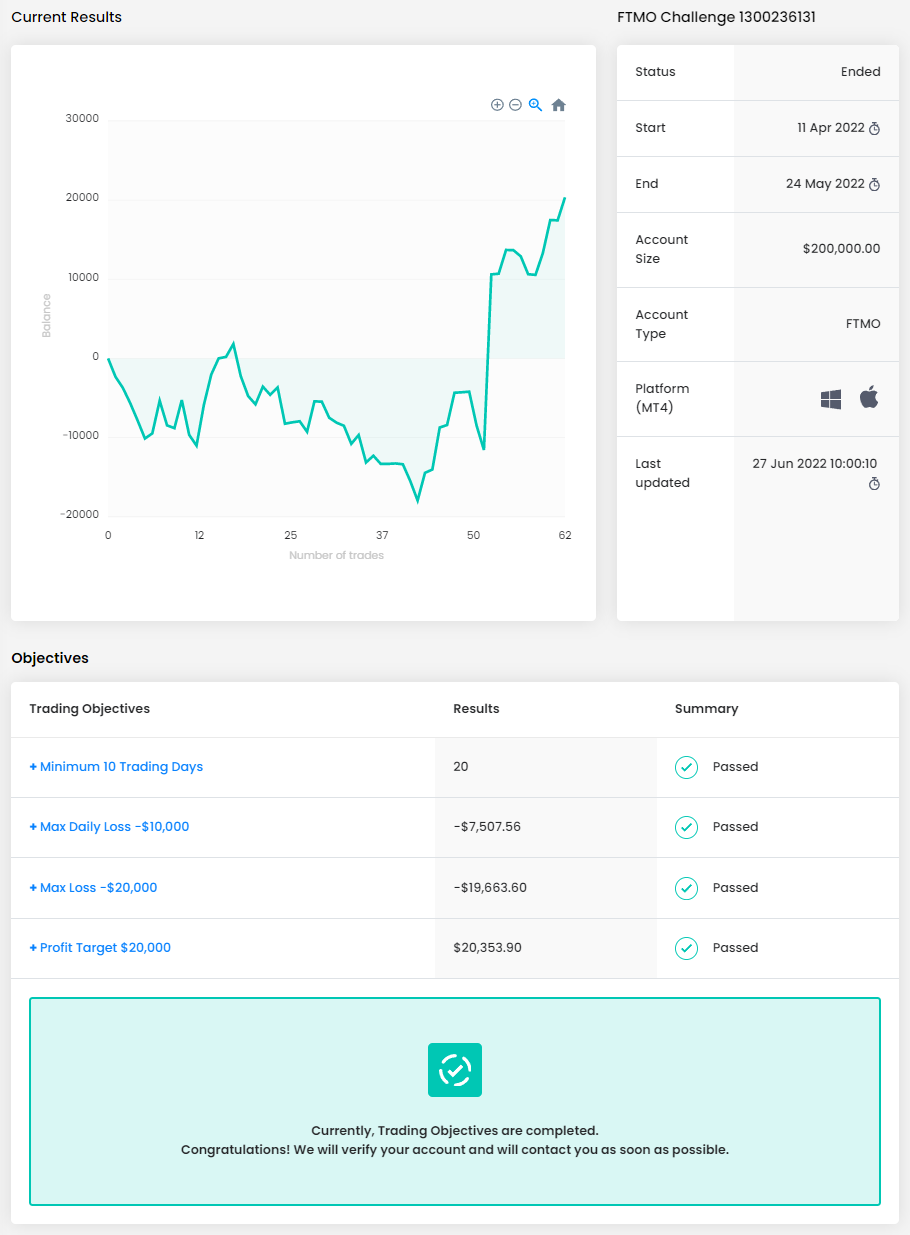
Task: Click the Passed checkmark for Profit Target
Action: click(686, 948)
